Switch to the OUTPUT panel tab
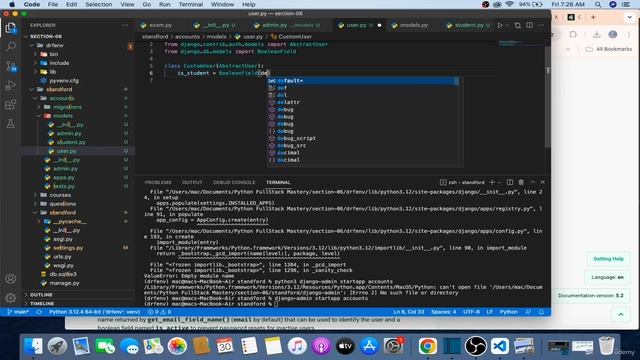The width and height of the screenshot is (640, 360). (x=192, y=182)
